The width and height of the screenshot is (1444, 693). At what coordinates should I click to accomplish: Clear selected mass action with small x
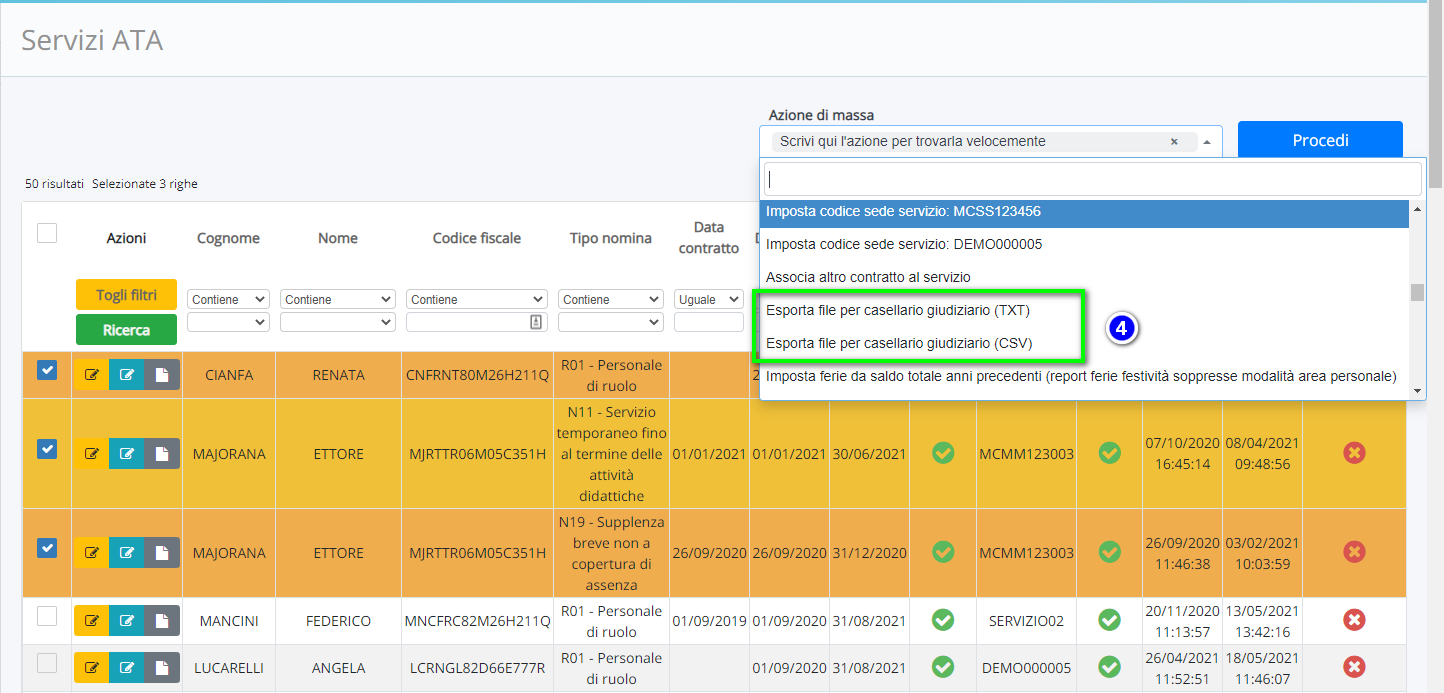coord(1174,142)
